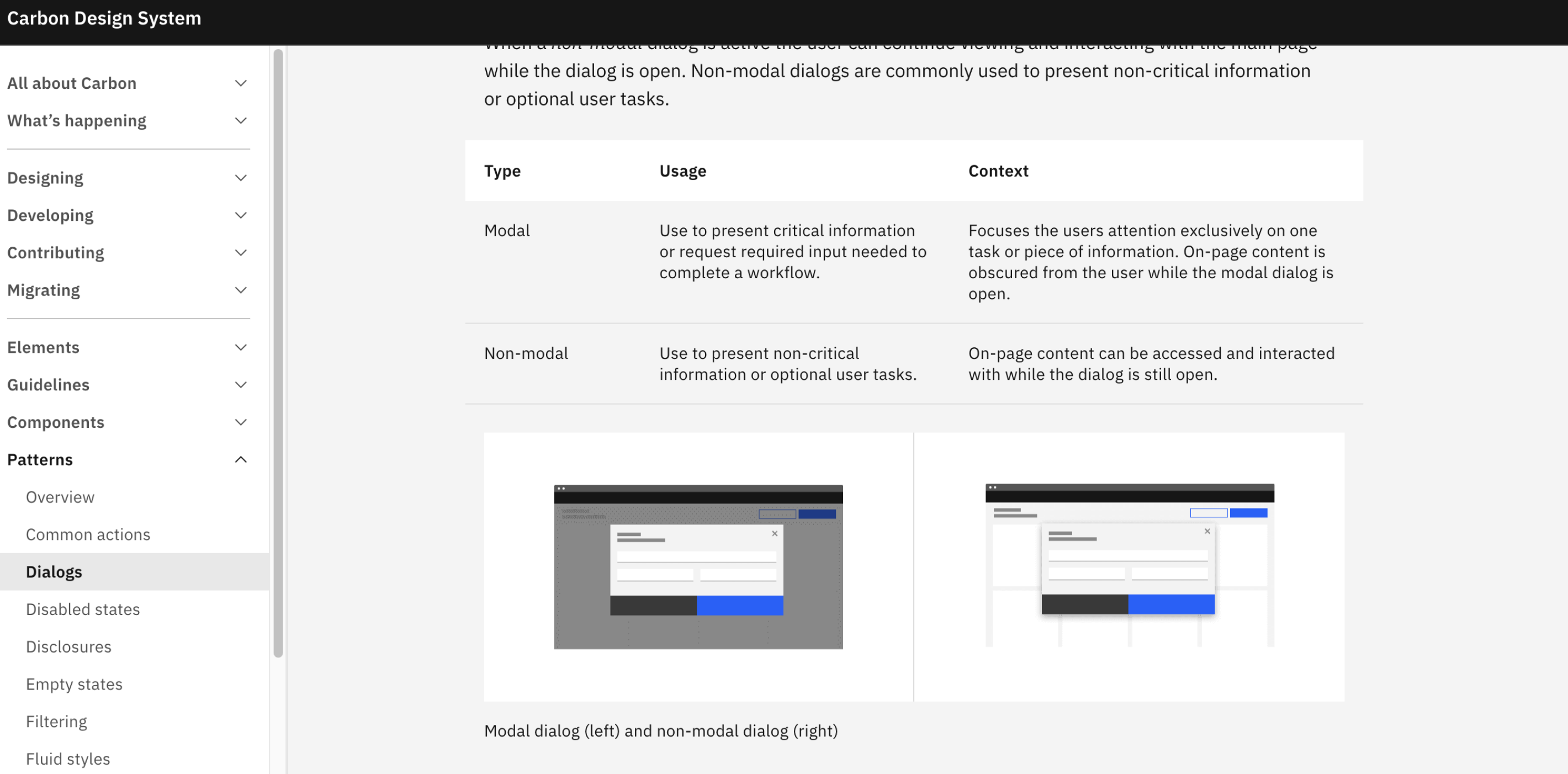Go to Common actions pattern
The height and width of the screenshot is (774, 1568).
click(88, 534)
